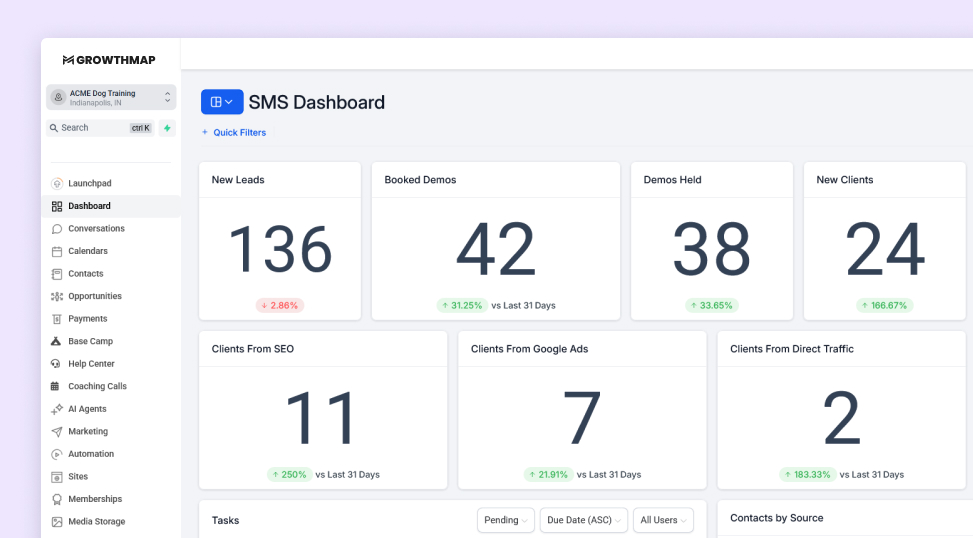This screenshot has height=538, width=973.
Task: Click the Help Center headset icon
Action: coord(56,364)
